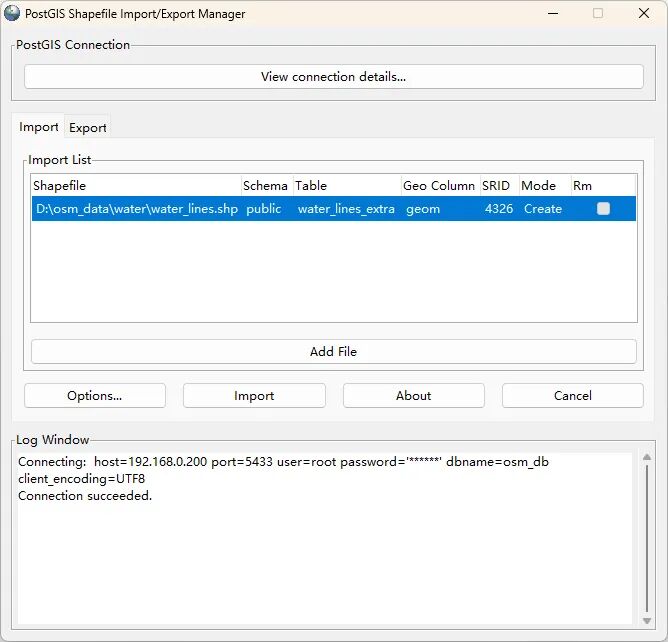Click the 'Connection succeeded.' log line
This screenshot has width=668, height=642.
pos(85,496)
